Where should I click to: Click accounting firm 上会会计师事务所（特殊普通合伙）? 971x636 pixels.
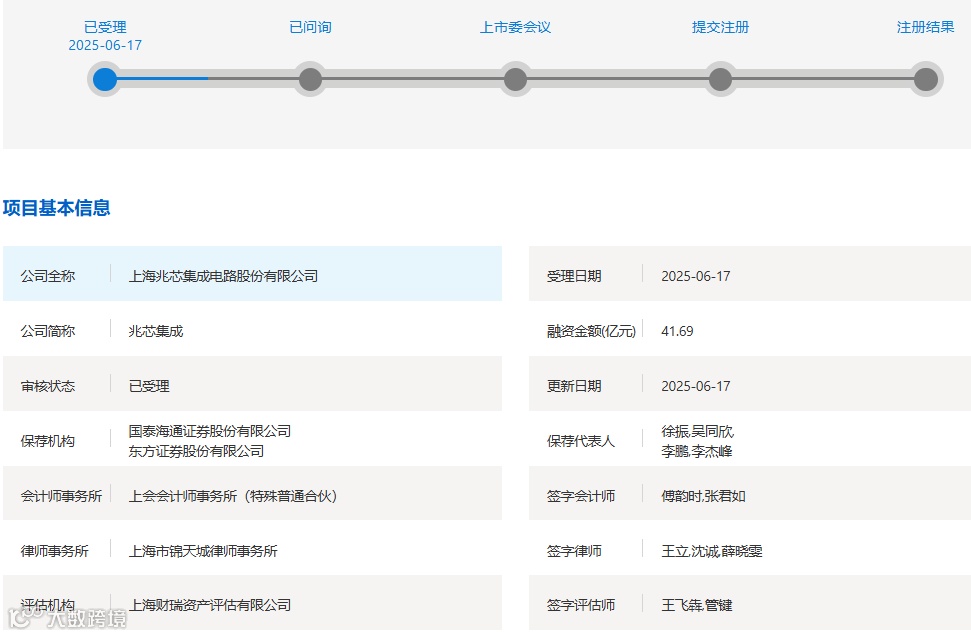point(233,496)
